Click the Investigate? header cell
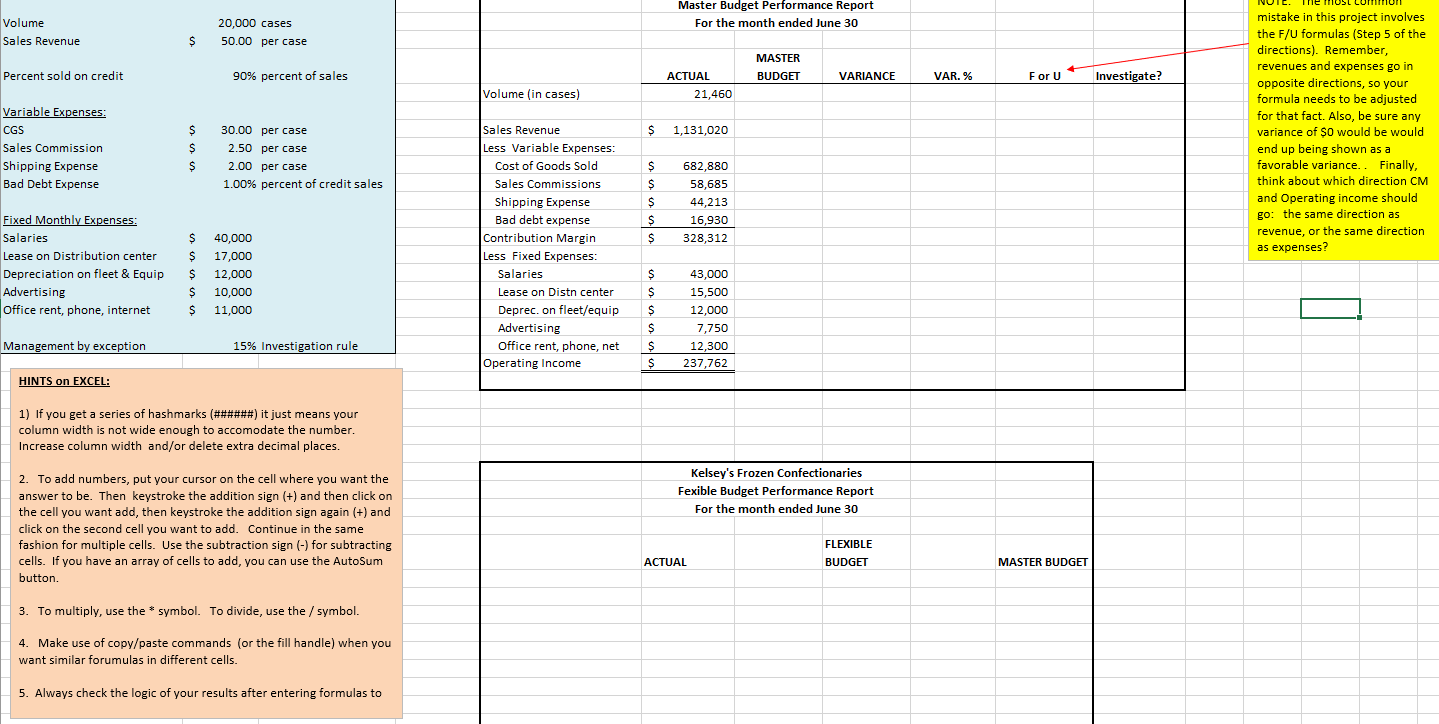This screenshot has width=1439, height=724. [x=1128, y=75]
